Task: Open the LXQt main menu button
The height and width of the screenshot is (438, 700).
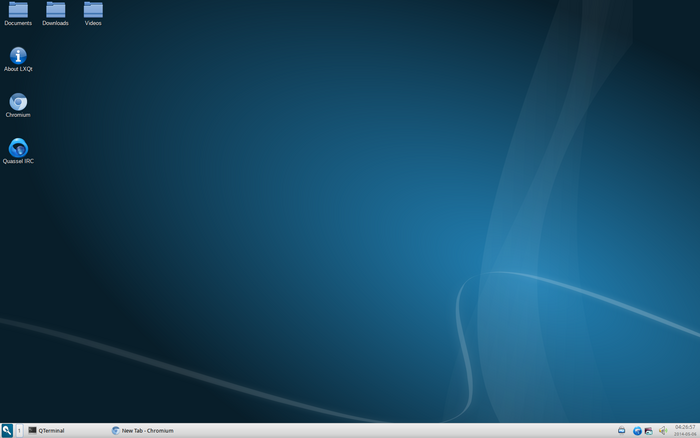Action: point(7,430)
